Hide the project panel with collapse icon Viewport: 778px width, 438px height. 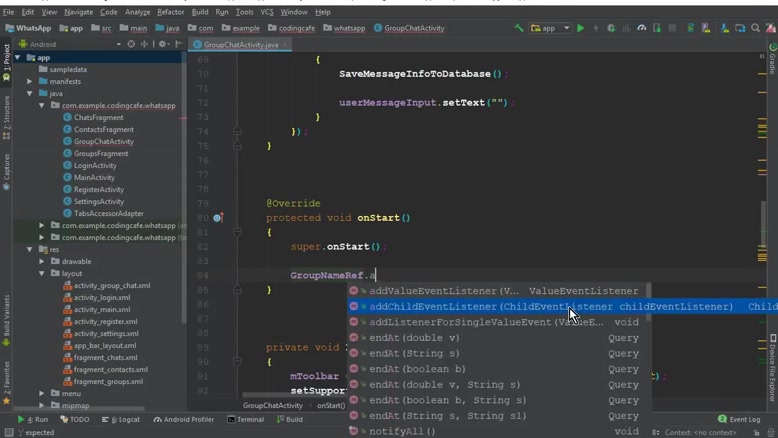coord(177,44)
